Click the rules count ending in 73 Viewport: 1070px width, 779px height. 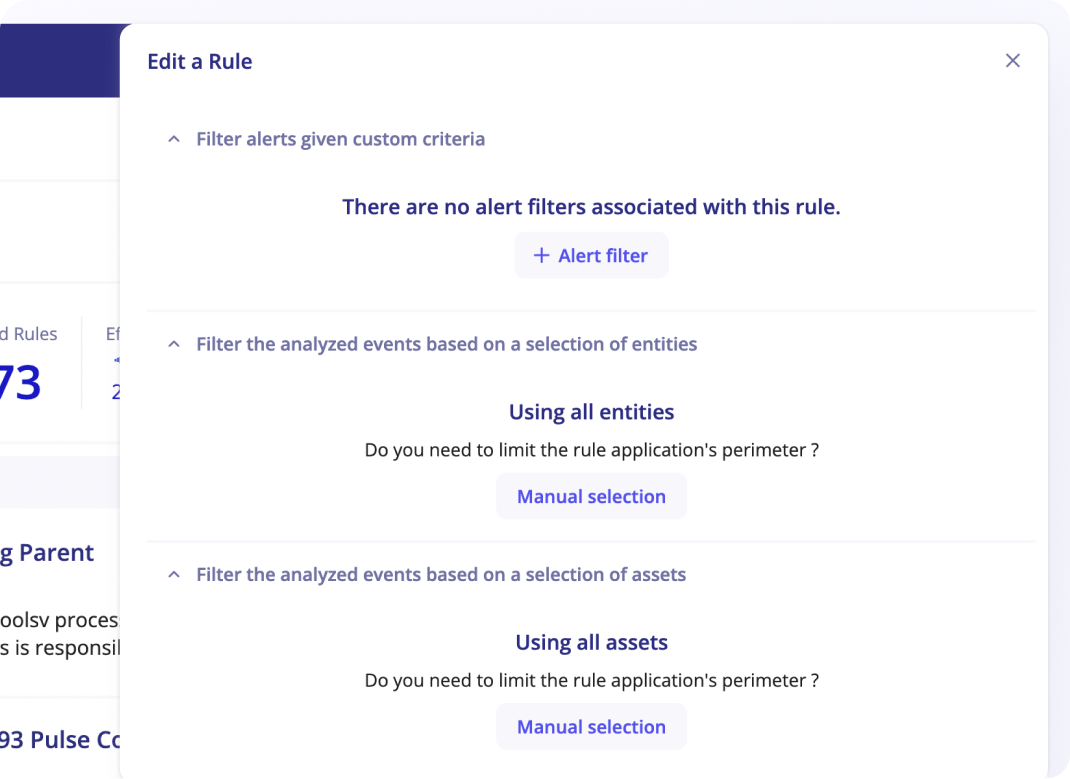point(20,383)
